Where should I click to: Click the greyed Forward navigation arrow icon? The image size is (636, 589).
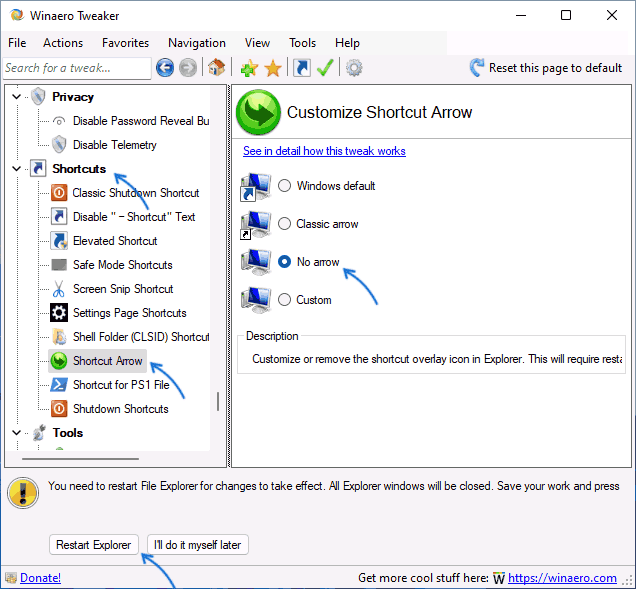[x=188, y=68]
